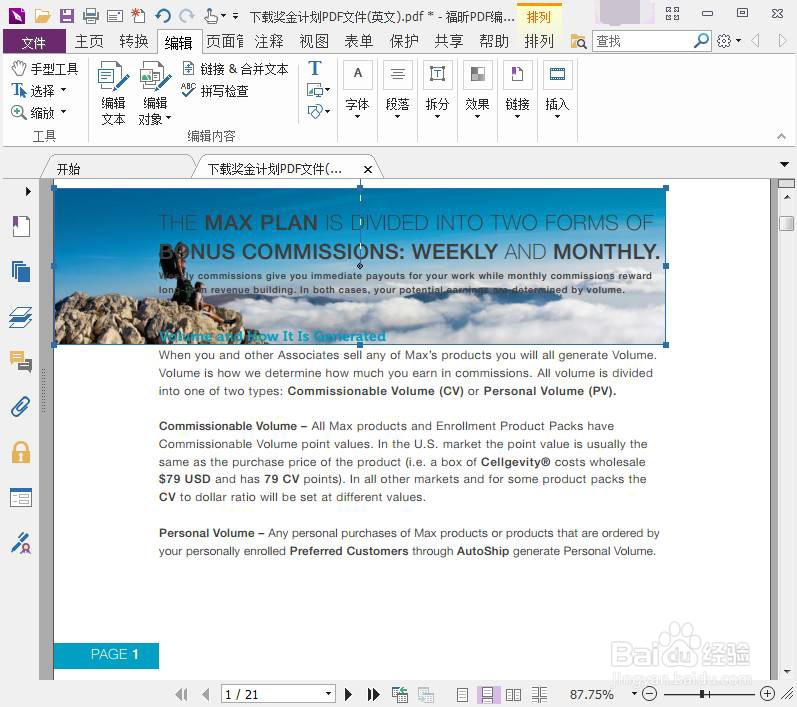The height and width of the screenshot is (707, 797).
Task: Run Spell Check (拼写检查)
Action: (x=214, y=91)
